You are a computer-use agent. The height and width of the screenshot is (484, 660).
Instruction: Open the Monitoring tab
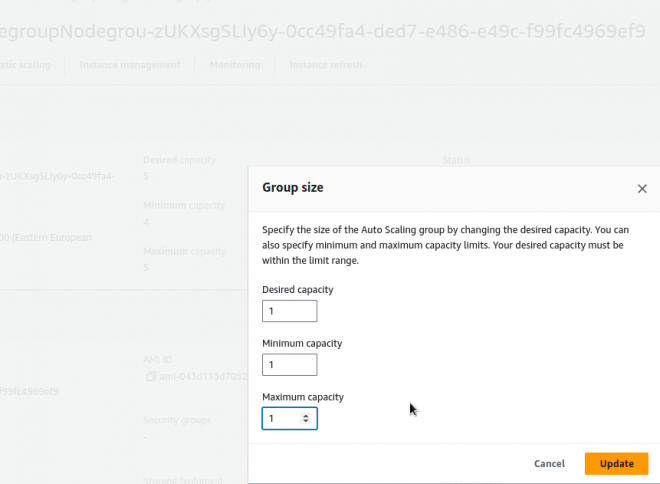point(234,65)
